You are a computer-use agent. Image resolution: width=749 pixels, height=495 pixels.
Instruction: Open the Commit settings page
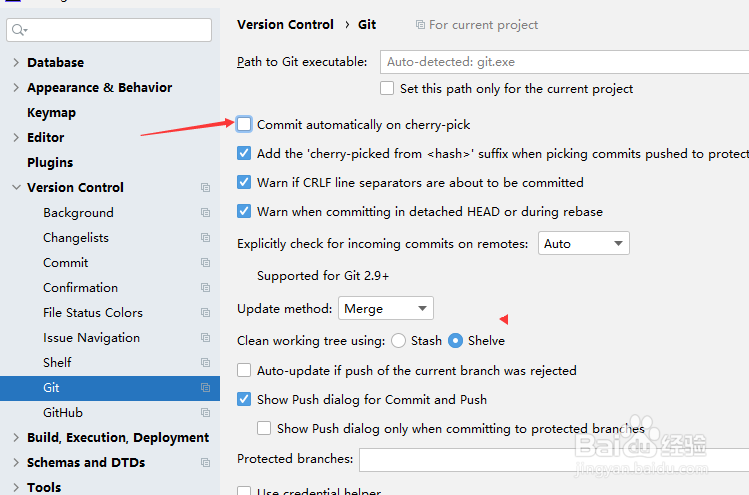pos(66,263)
